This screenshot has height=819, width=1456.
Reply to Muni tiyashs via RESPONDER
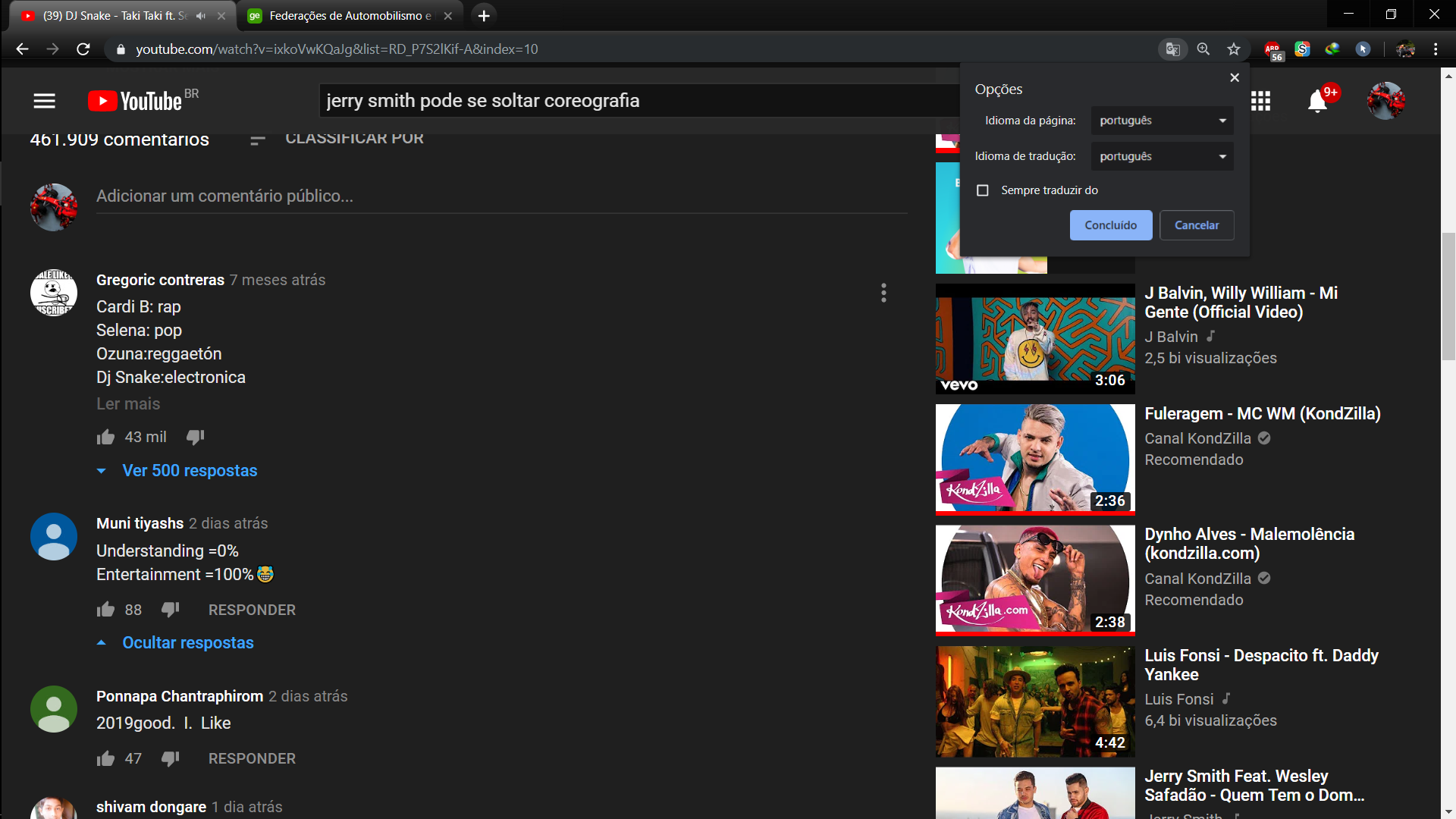252,610
